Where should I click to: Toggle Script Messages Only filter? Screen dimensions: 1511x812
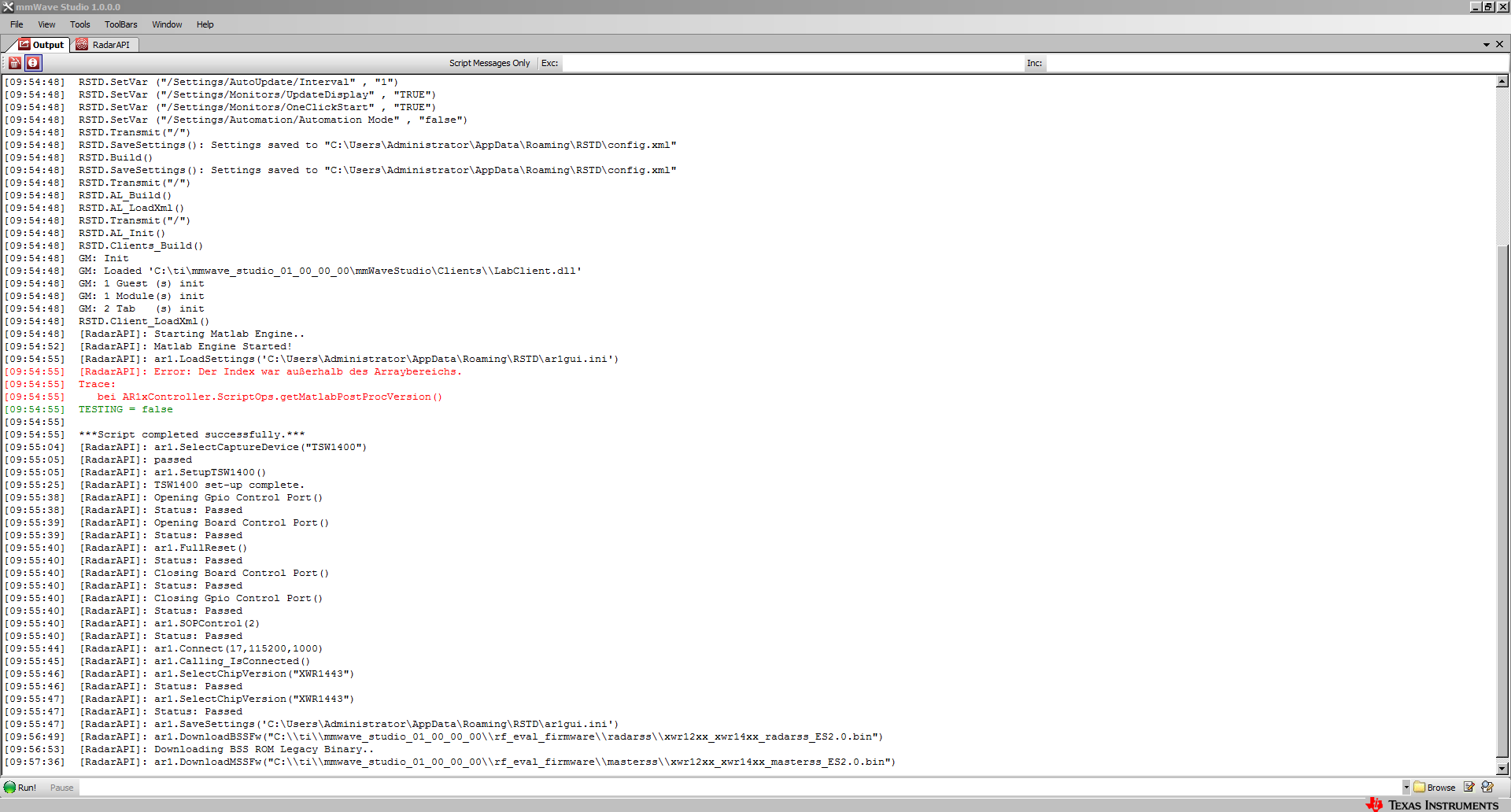click(x=490, y=63)
